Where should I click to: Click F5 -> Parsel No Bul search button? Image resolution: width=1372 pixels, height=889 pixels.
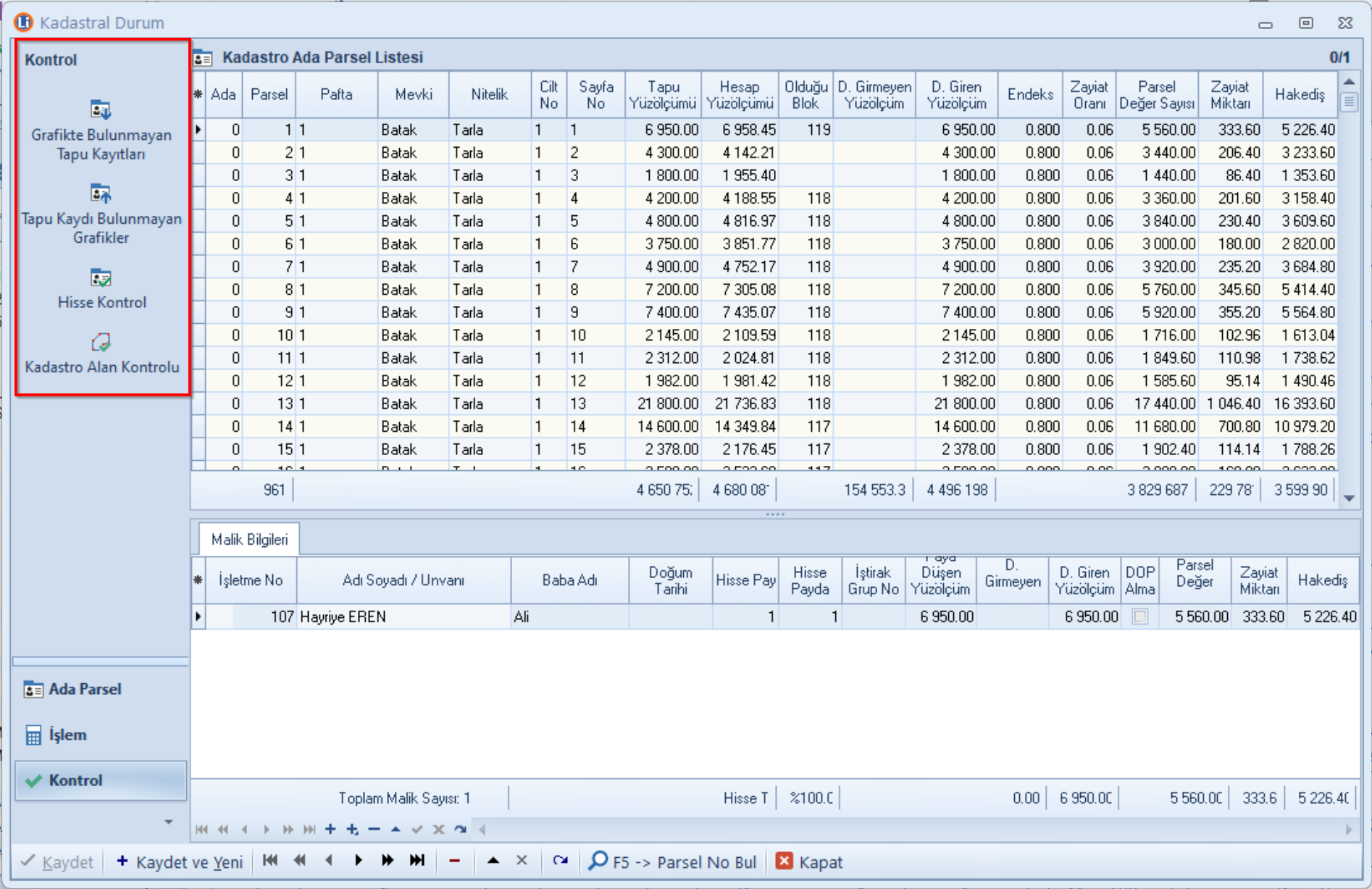tap(672, 861)
